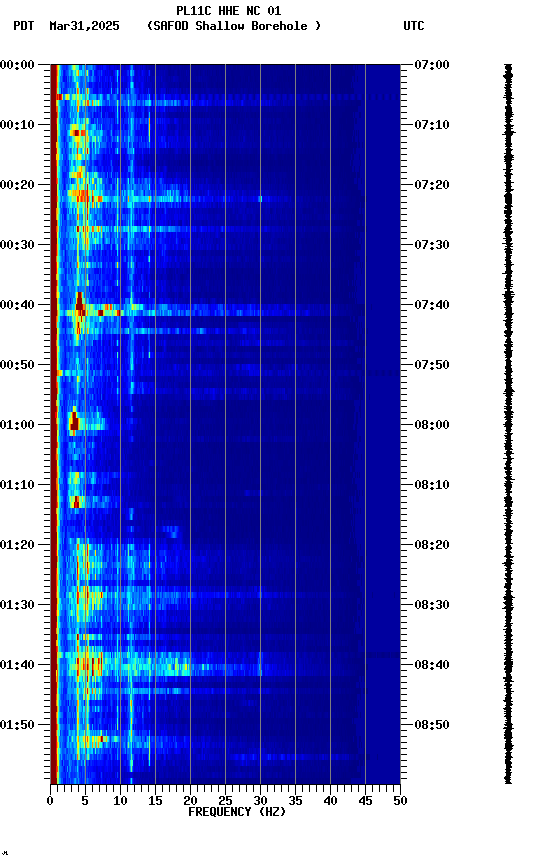The image size is (552, 864).
Task: Click the station title PL11C HHE NC 01
Action: point(229,11)
